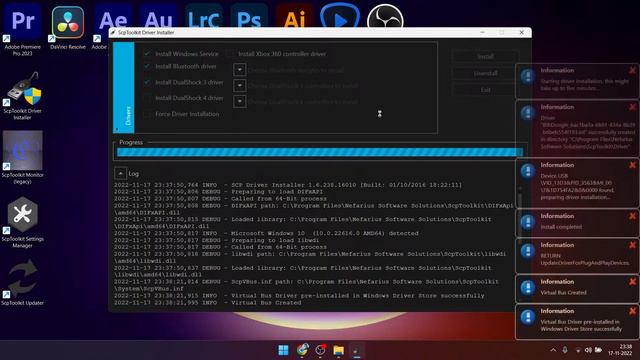Toggle the Install Windows Service checkbox
Viewport: 640px width, 360px height.
[x=147, y=54]
